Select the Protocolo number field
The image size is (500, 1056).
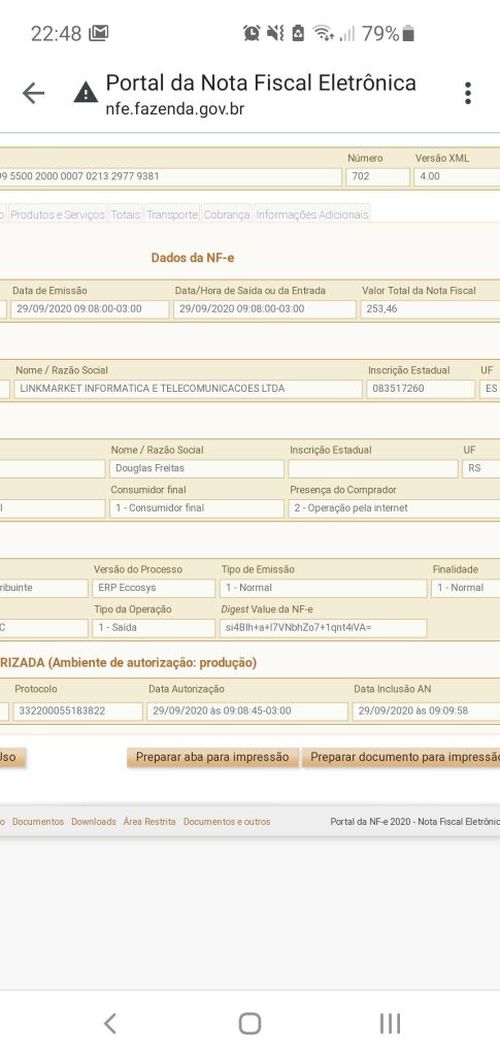(76, 711)
